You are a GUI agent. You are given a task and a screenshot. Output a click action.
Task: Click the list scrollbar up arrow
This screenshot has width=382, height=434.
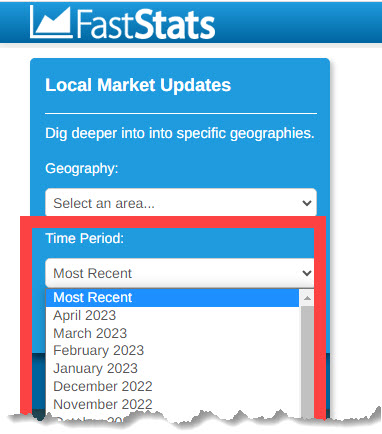(307, 298)
